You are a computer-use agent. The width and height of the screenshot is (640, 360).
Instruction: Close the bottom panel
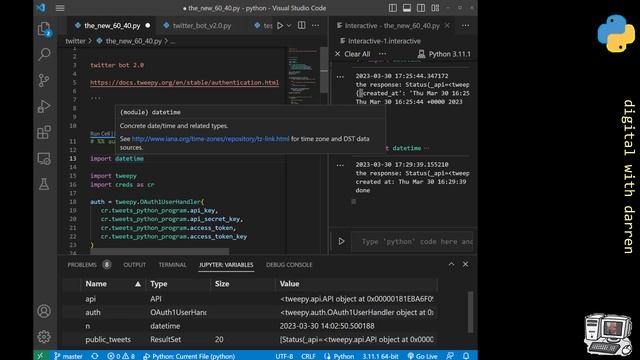465,264
